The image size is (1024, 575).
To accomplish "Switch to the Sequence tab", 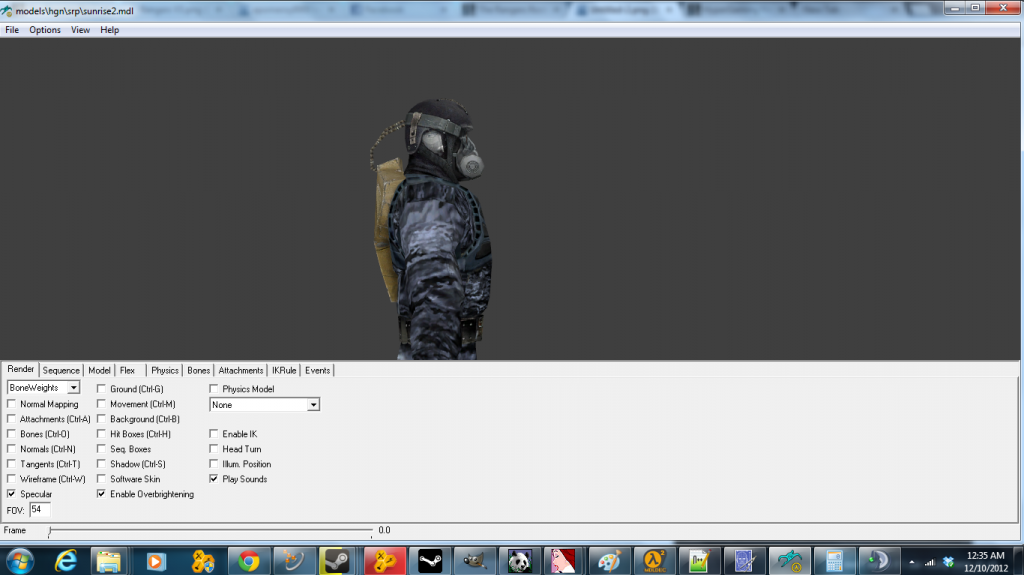I will [x=61, y=370].
